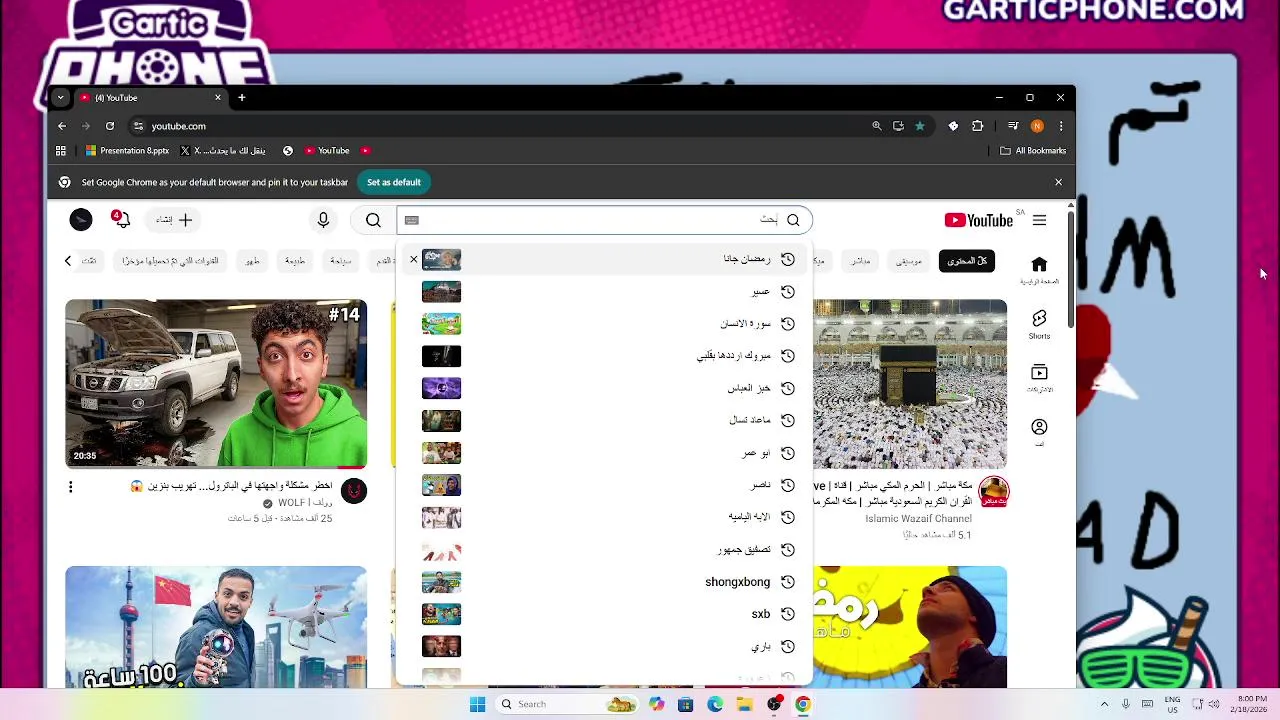Choose search suggestion 'تصفيق جمهور'
1280x720 pixels.
pyautogui.click(x=604, y=550)
